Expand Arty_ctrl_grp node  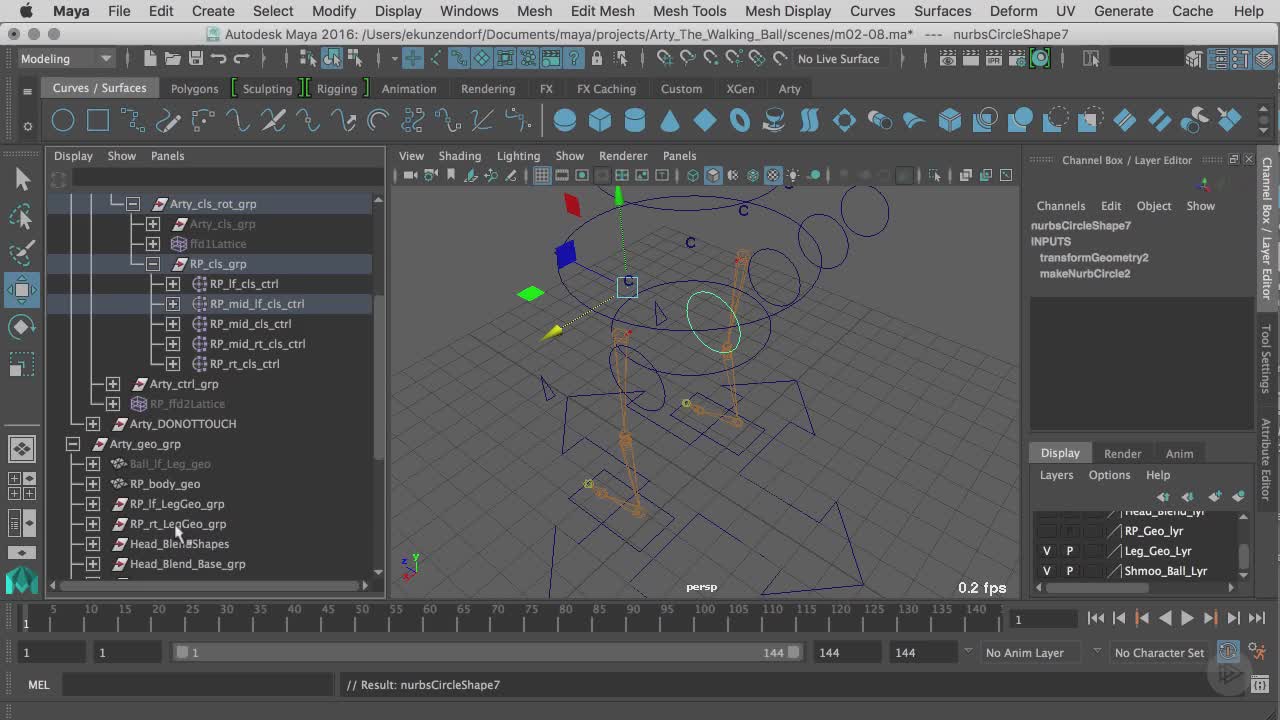click(112, 384)
